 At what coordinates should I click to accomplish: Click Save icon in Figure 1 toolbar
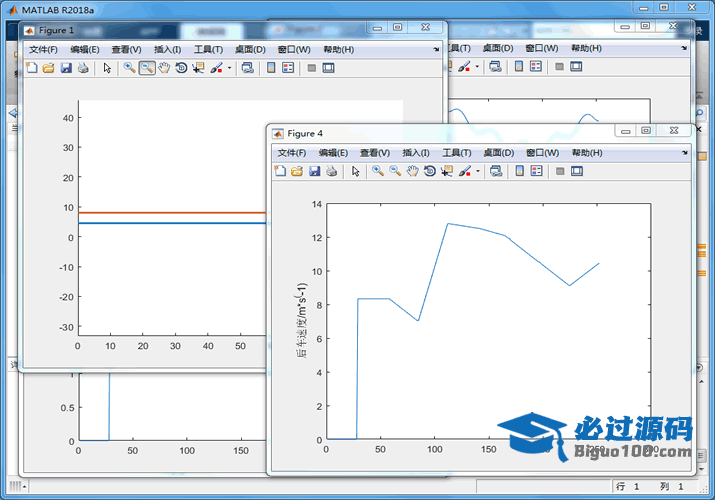click(x=66, y=68)
